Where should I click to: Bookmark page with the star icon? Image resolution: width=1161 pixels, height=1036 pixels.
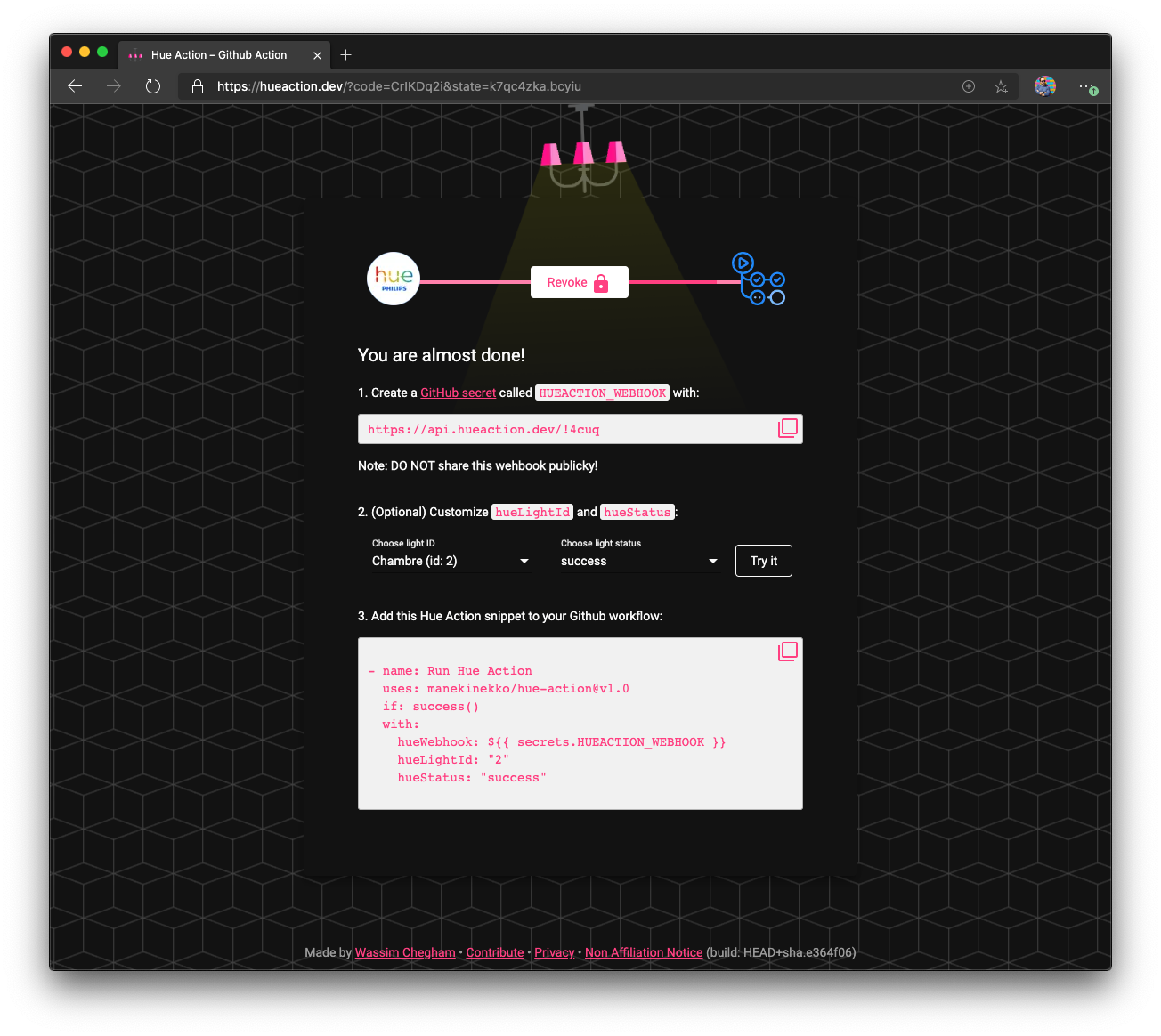1001,86
